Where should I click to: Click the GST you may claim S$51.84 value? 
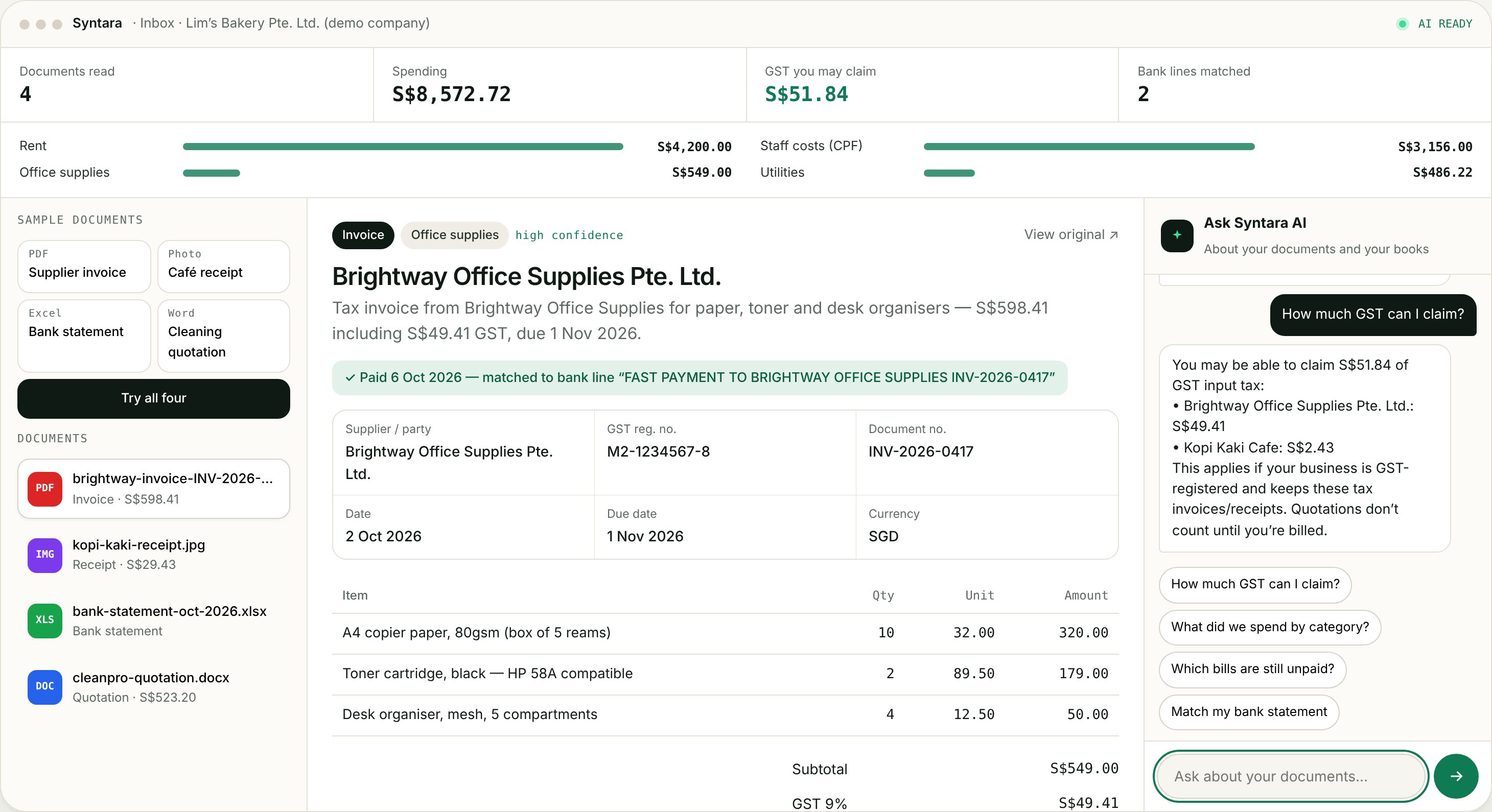point(806,94)
